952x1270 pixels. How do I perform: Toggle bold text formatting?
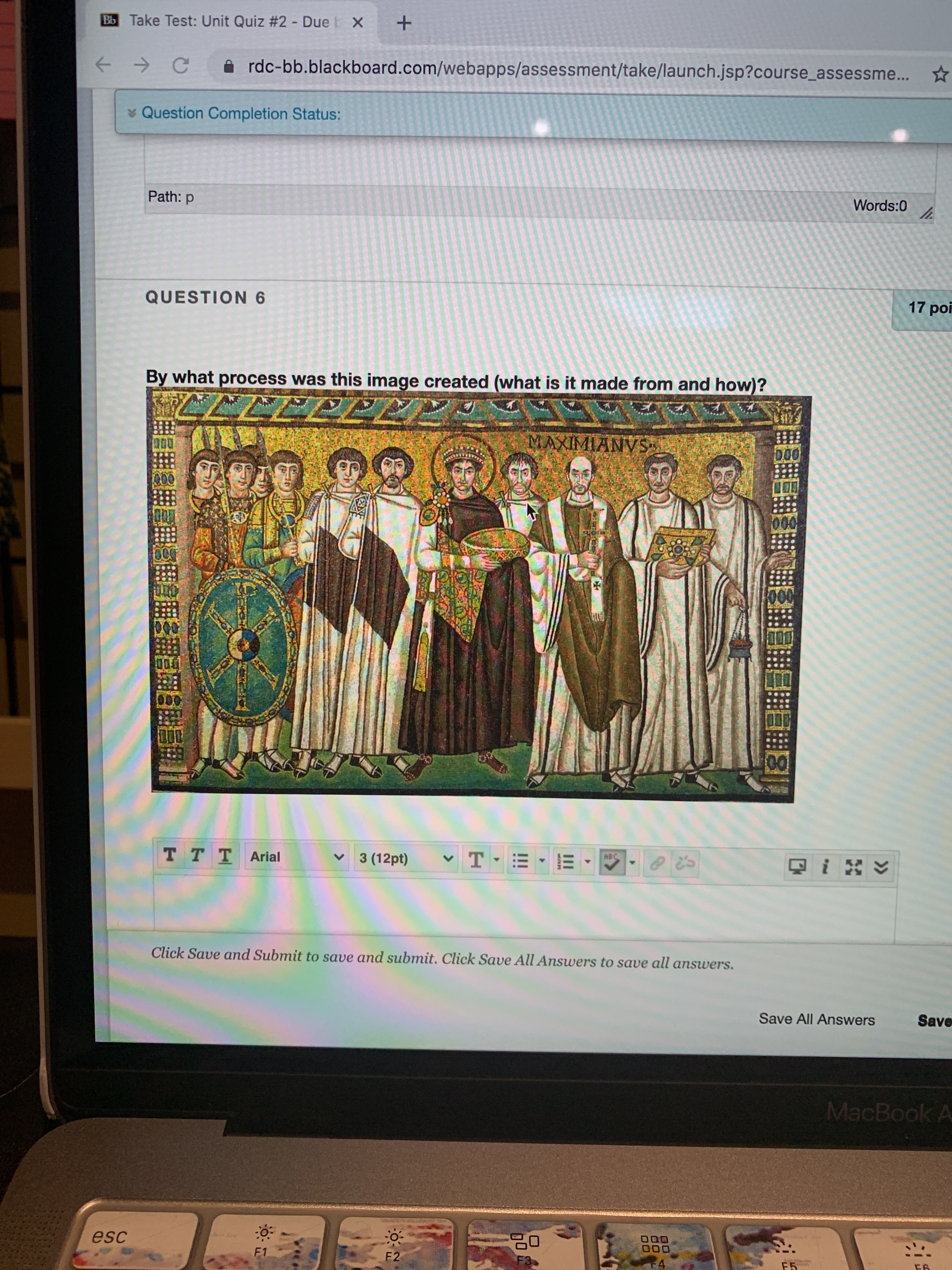tap(169, 854)
